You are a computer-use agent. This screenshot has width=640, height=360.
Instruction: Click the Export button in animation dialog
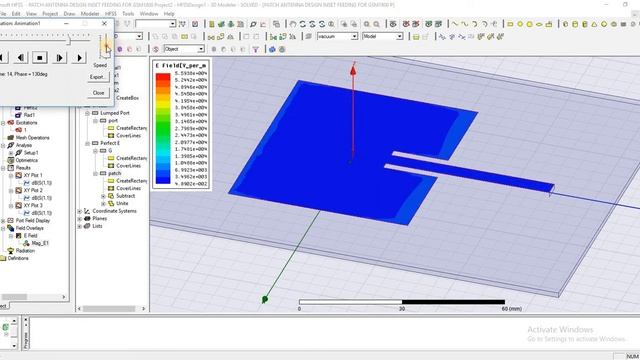point(98,77)
